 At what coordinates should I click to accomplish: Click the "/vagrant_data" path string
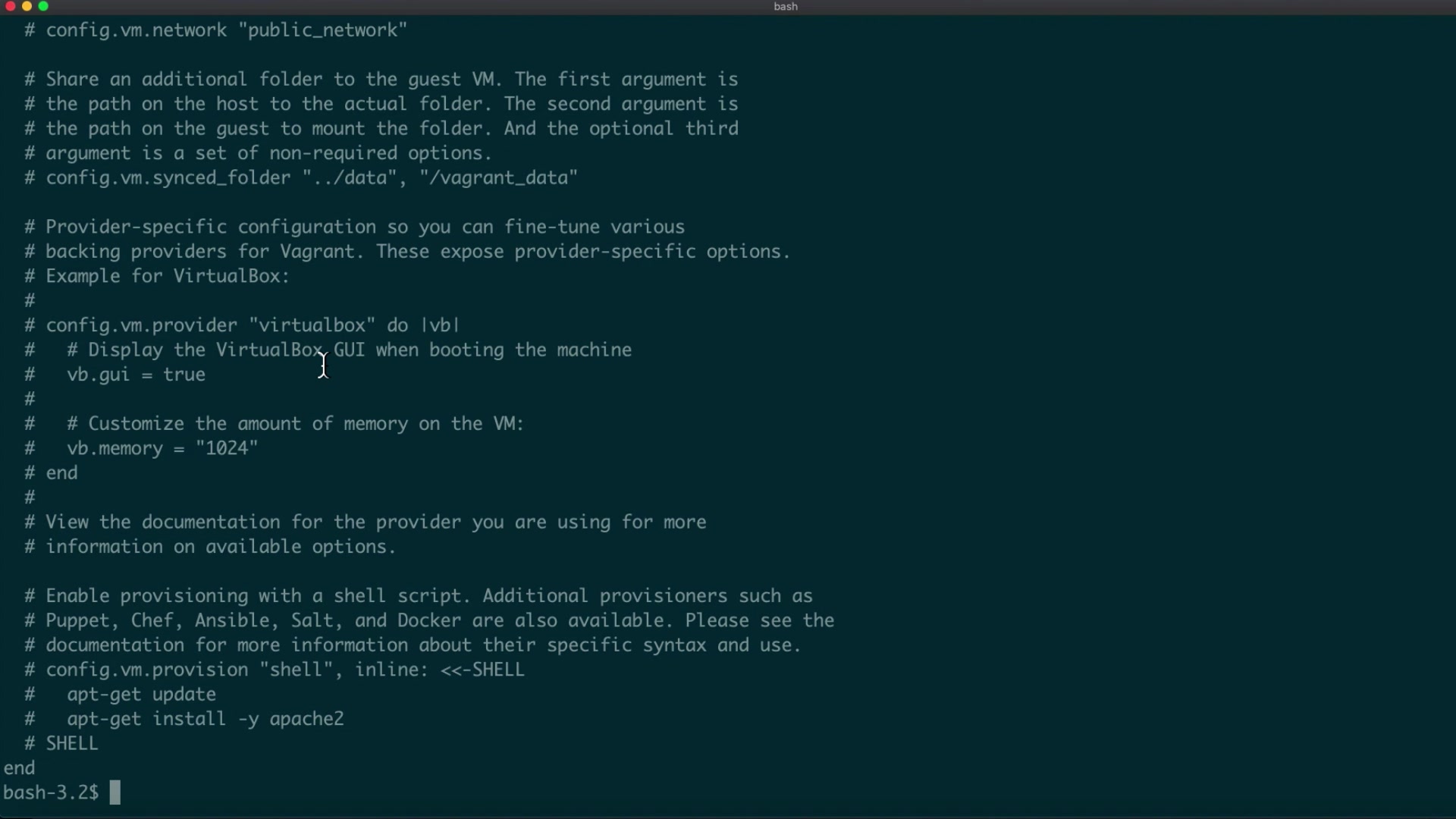499,178
